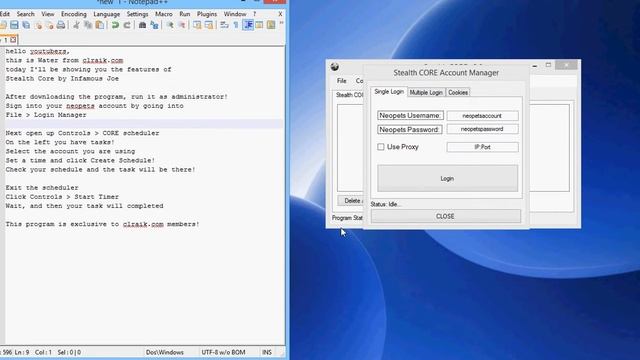This screenshot has width=640, height=360.
Task: Click the INS indicator in status bar
Action: [x=267, y=352]
